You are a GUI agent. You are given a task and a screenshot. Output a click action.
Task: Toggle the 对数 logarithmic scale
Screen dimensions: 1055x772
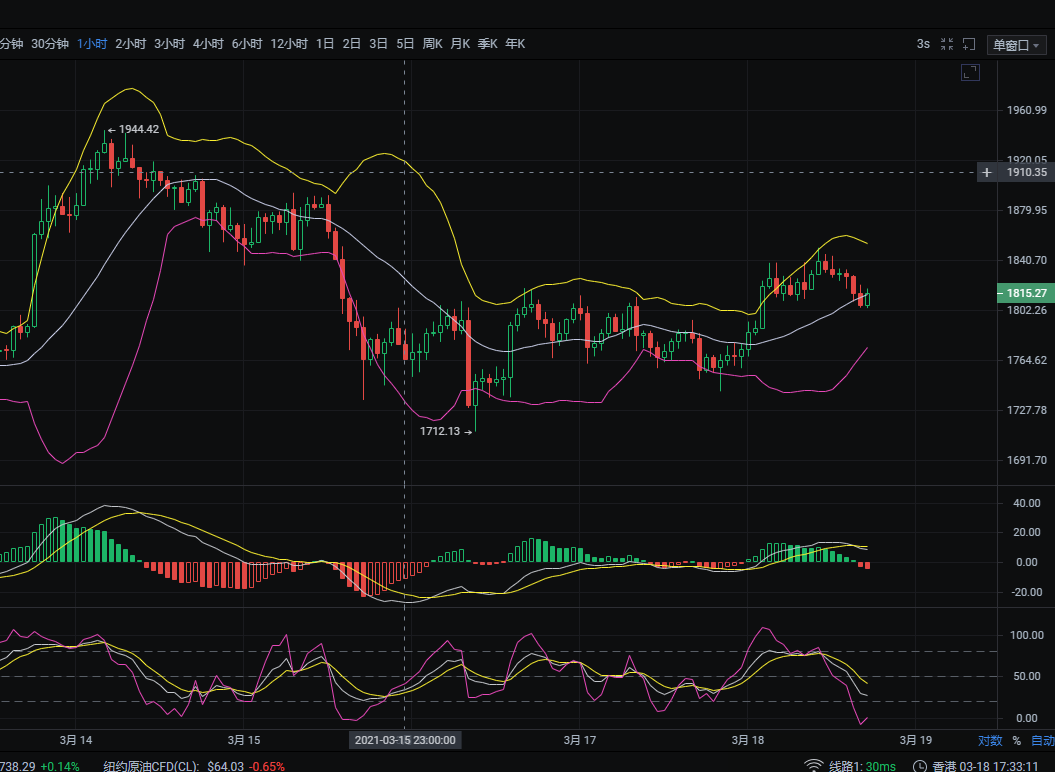[x=989, y=741]
